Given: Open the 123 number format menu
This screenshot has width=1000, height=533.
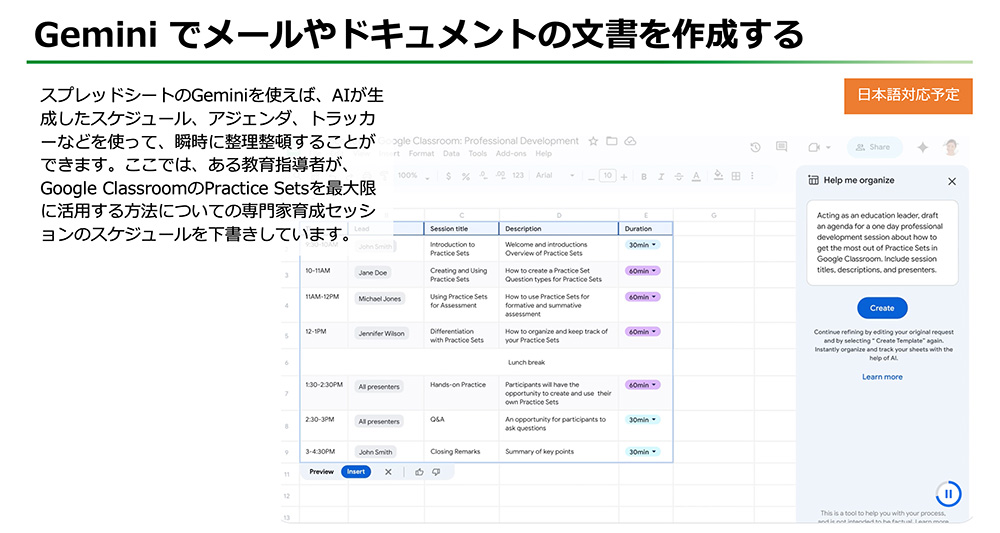Looking at the screenshot, I should click(x=518, y=176).
